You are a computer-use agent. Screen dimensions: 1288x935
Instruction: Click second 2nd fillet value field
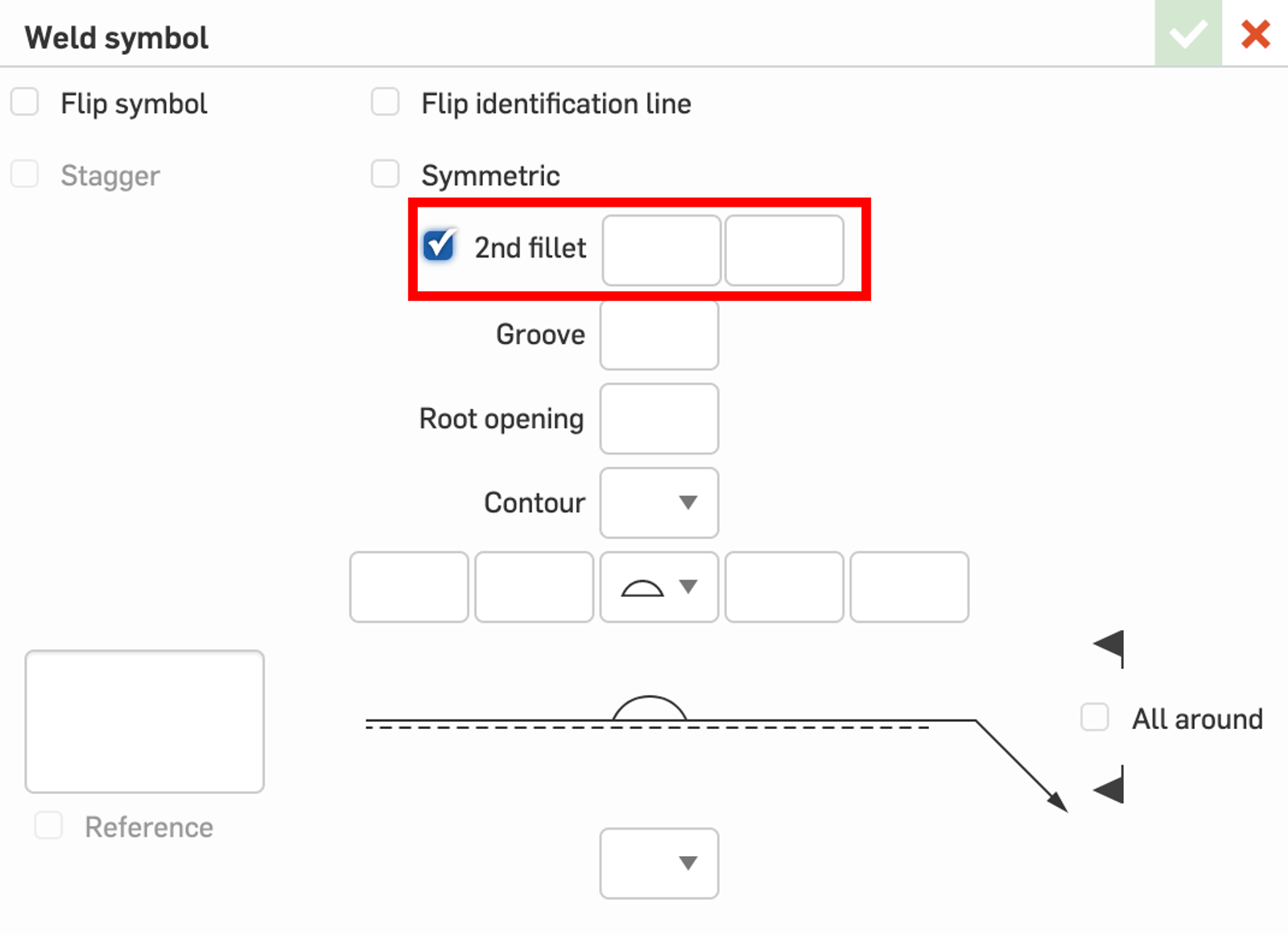tap(784, 250)
